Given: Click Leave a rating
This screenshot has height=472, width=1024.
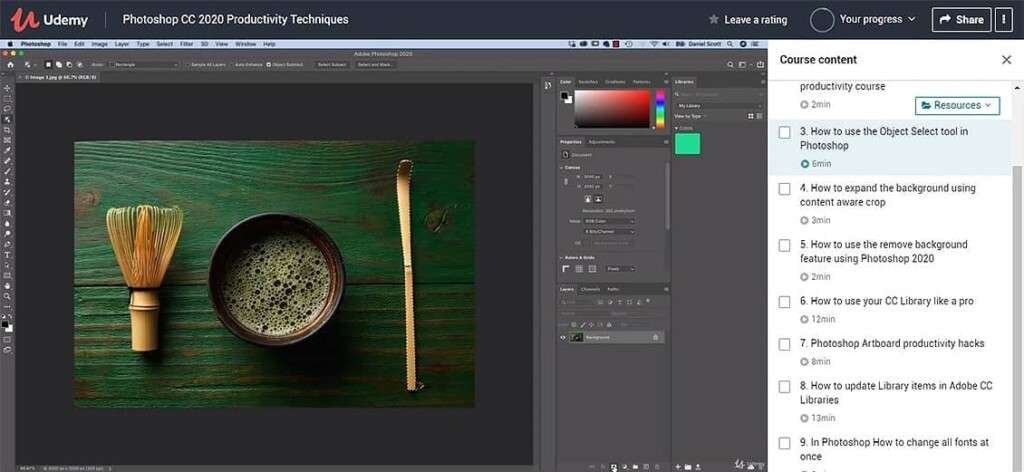Looking at the screenshot, I should (x=748, y=20).
